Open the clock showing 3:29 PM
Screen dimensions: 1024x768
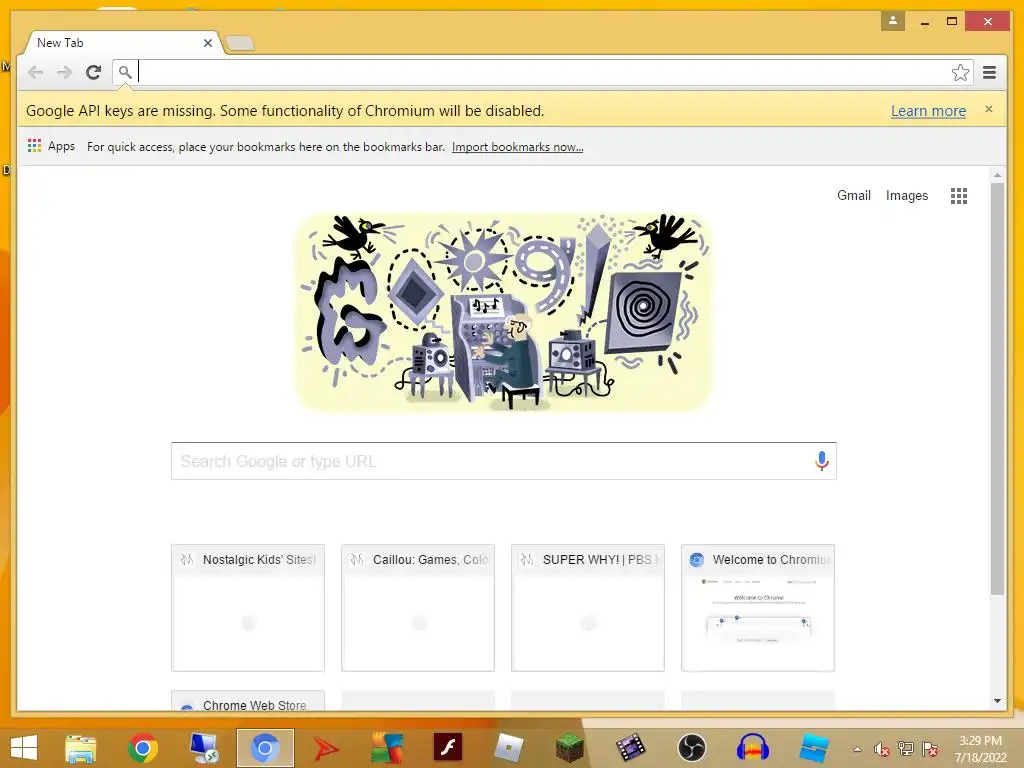(980, 749)
